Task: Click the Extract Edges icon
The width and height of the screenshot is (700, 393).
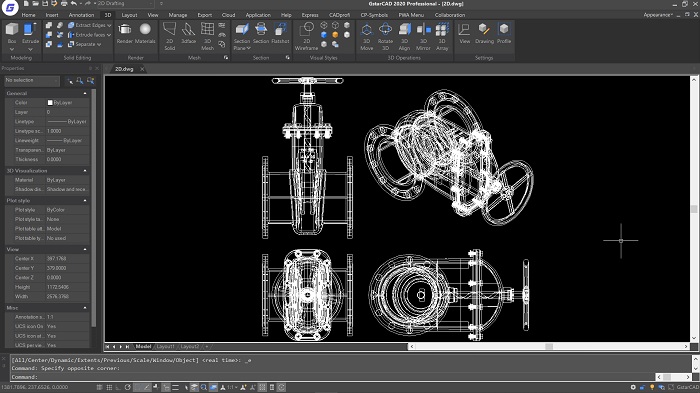Action: tap(71, 25)
